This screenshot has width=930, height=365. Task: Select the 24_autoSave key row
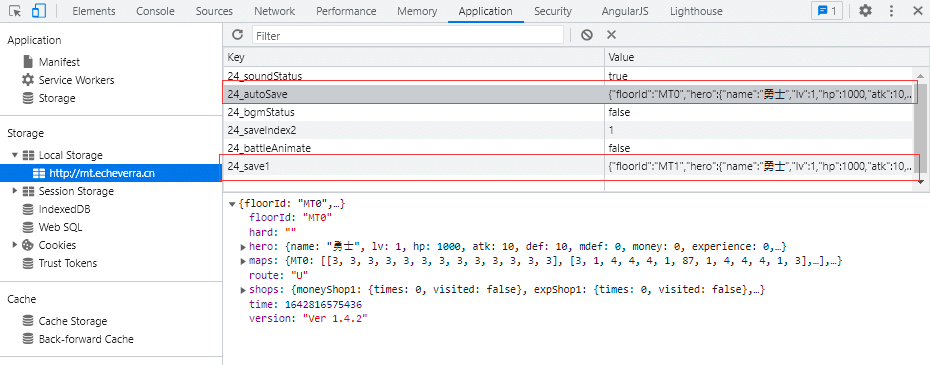568,94
